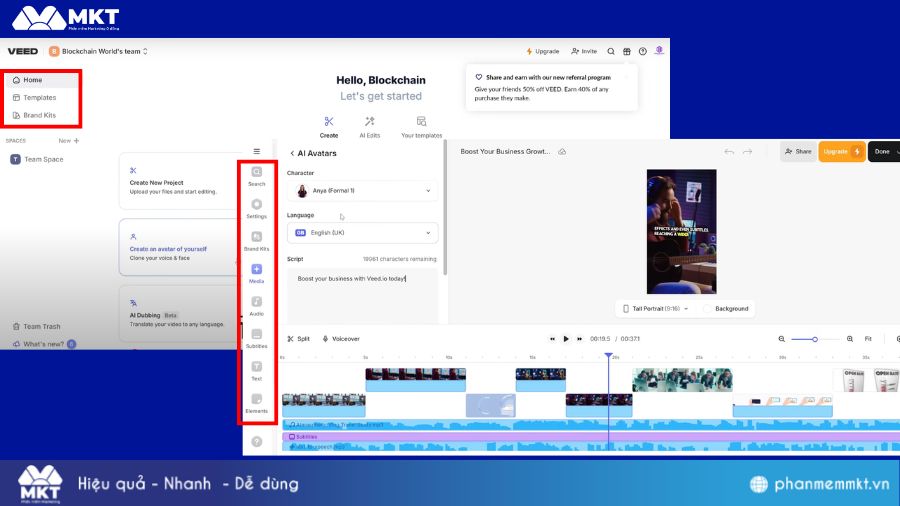
Task: Open the Settings tool in editor sidebar
Action: pos(257,209)
